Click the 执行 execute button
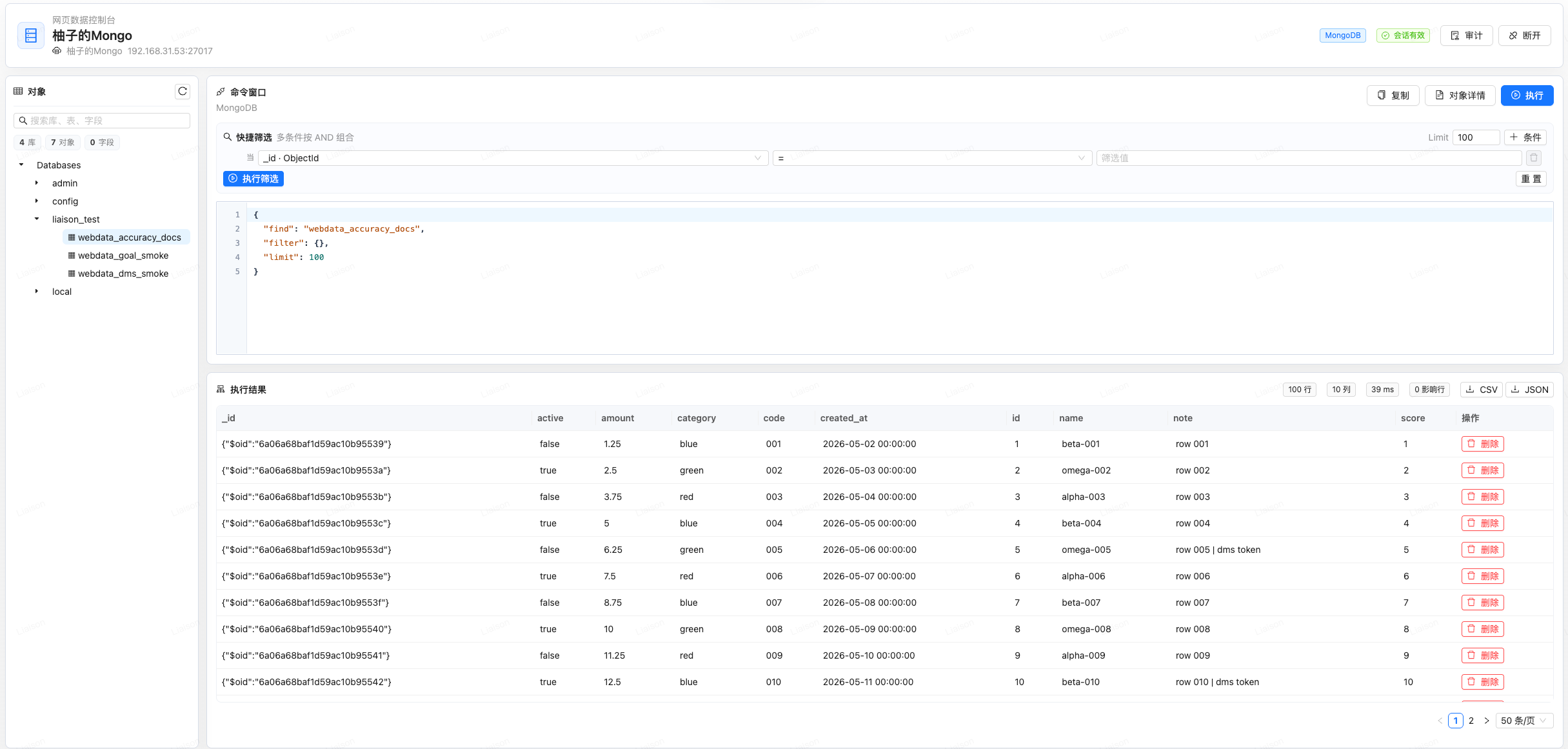 (x=1527, y=95)
